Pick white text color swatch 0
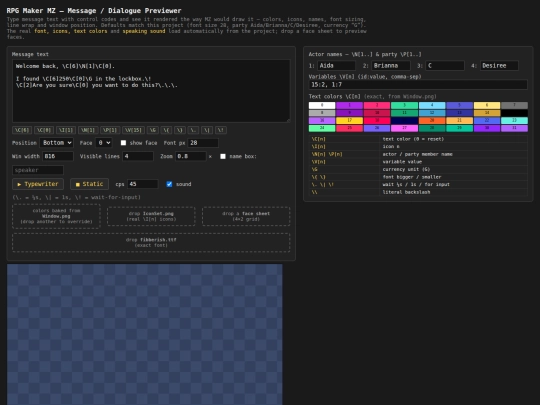This screenshot has width=540, height=405. pyautogui.click(x=322, y=105)
